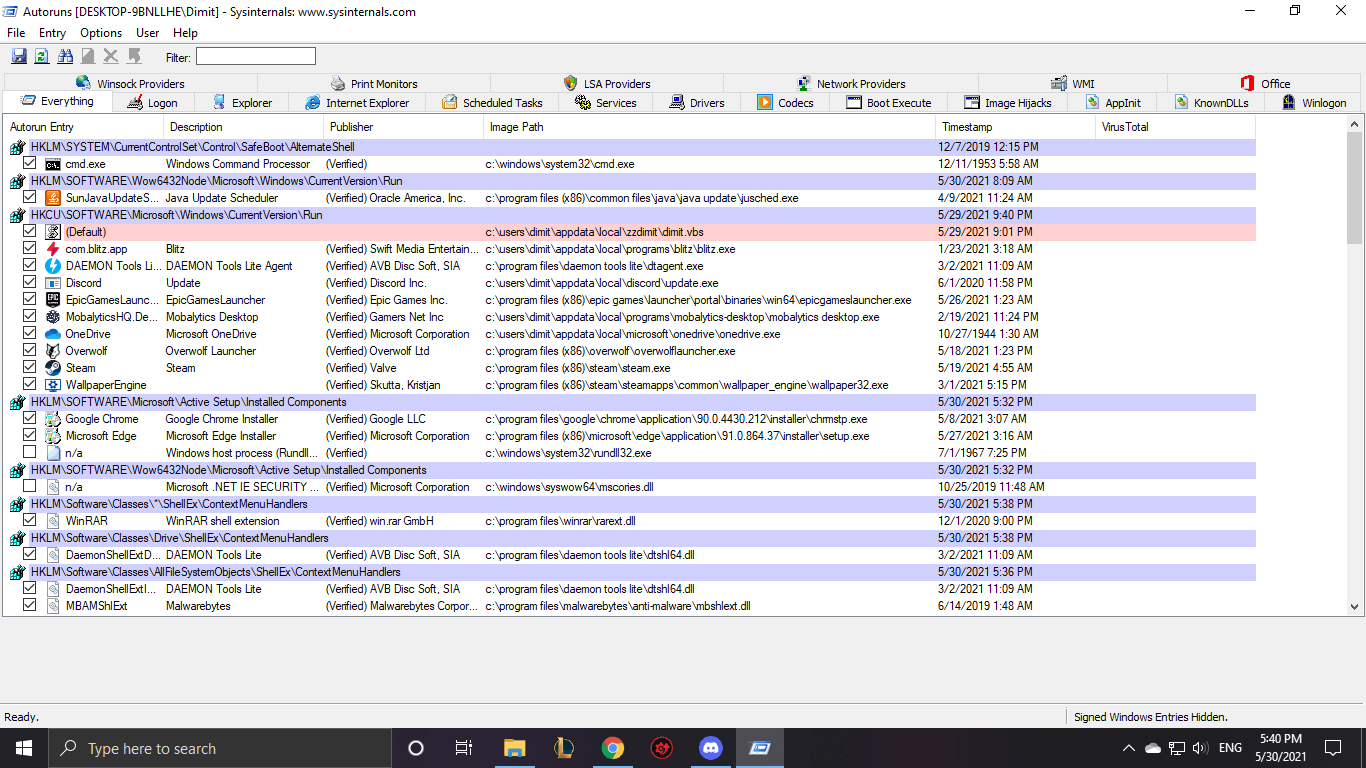
Task: Enable the rundll32.exe n/a entry checkbox
Action: pyautogui.click(x=30, y=452)
